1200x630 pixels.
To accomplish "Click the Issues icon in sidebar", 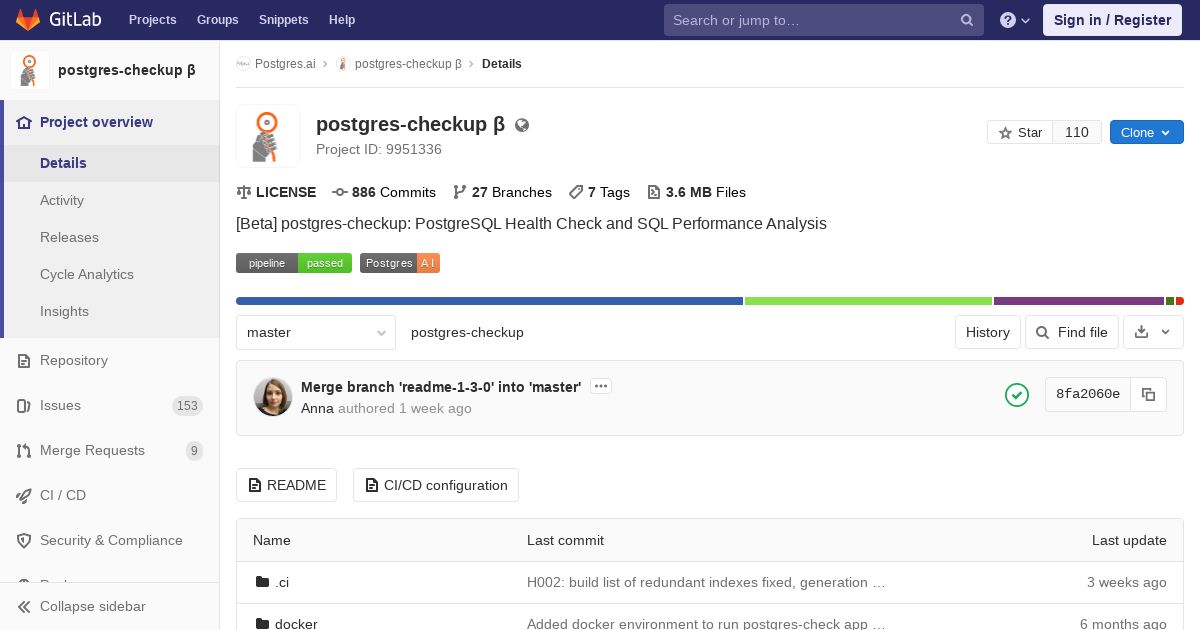I will 24,406.
